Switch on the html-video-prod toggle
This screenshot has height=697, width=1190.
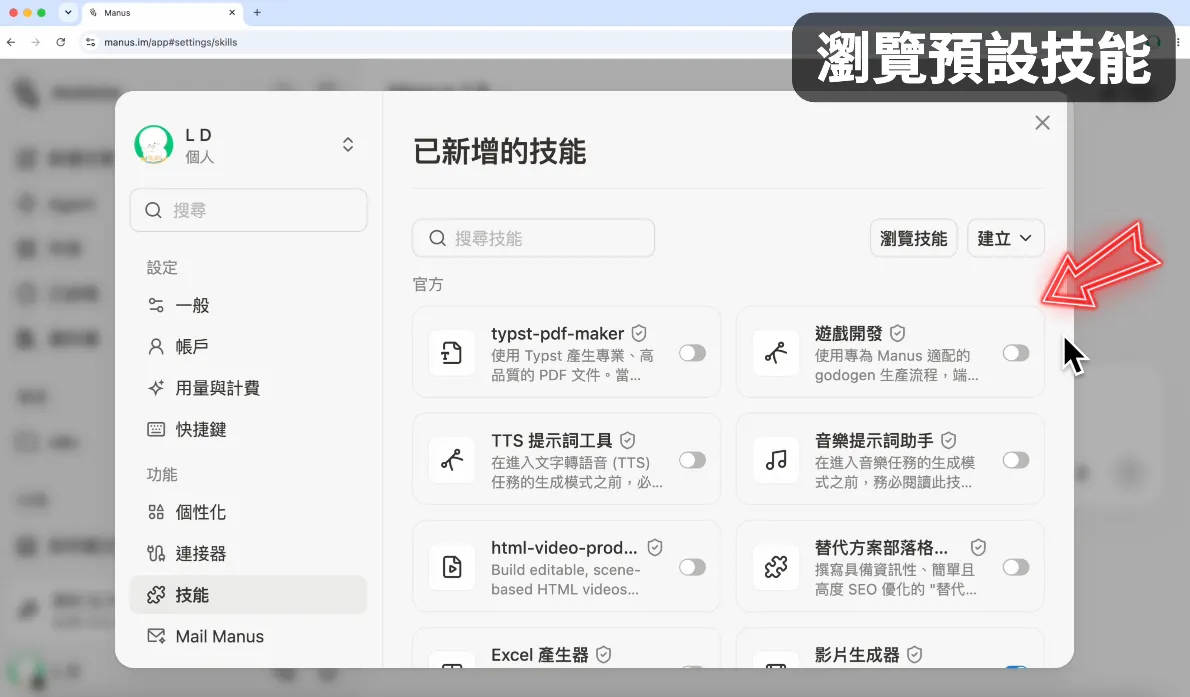pos(693,567)
